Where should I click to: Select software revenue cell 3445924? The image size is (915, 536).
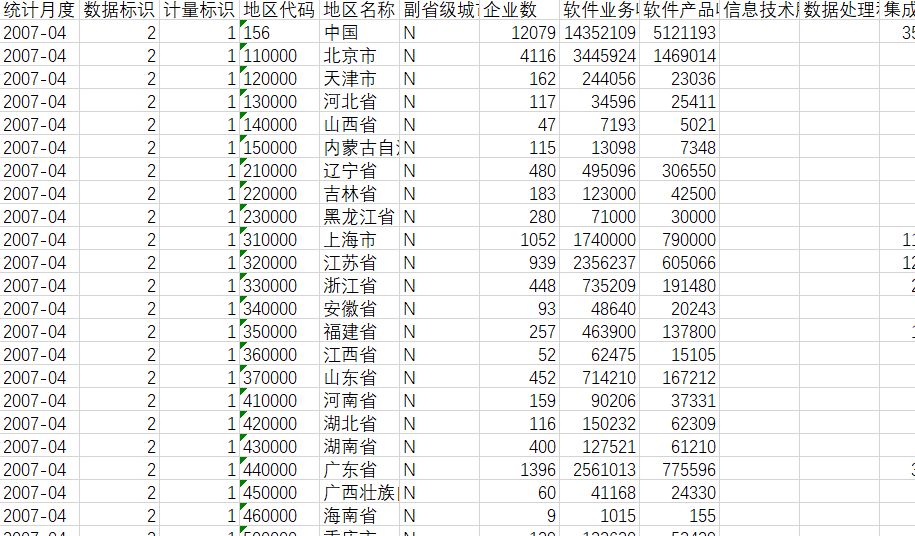tap(599, 55)
